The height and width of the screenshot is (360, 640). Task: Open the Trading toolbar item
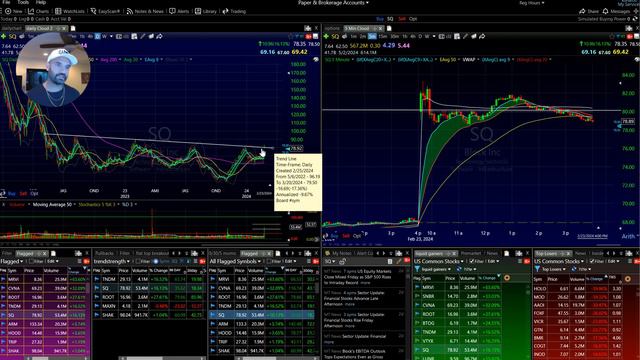(234, 11)
